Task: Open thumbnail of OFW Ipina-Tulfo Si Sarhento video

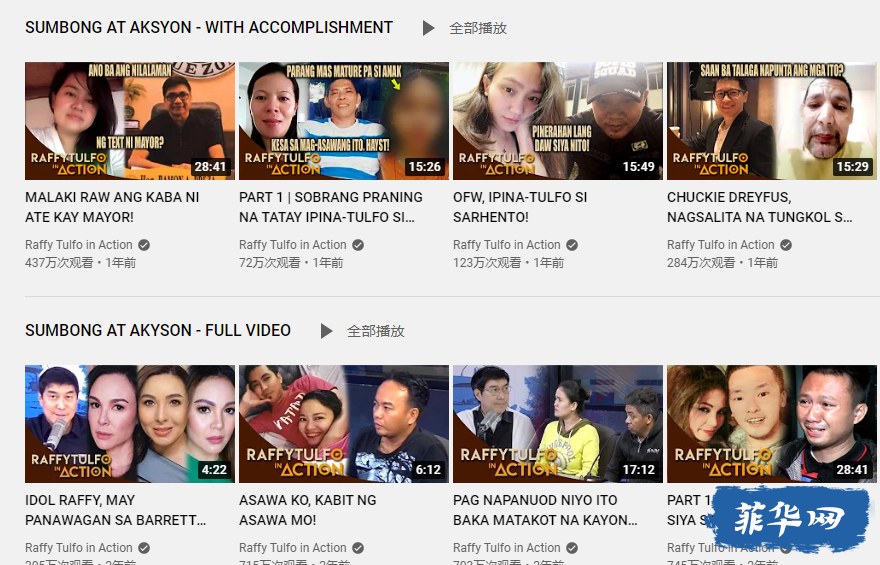Action: pyautogui.click(x=558, y=121)
